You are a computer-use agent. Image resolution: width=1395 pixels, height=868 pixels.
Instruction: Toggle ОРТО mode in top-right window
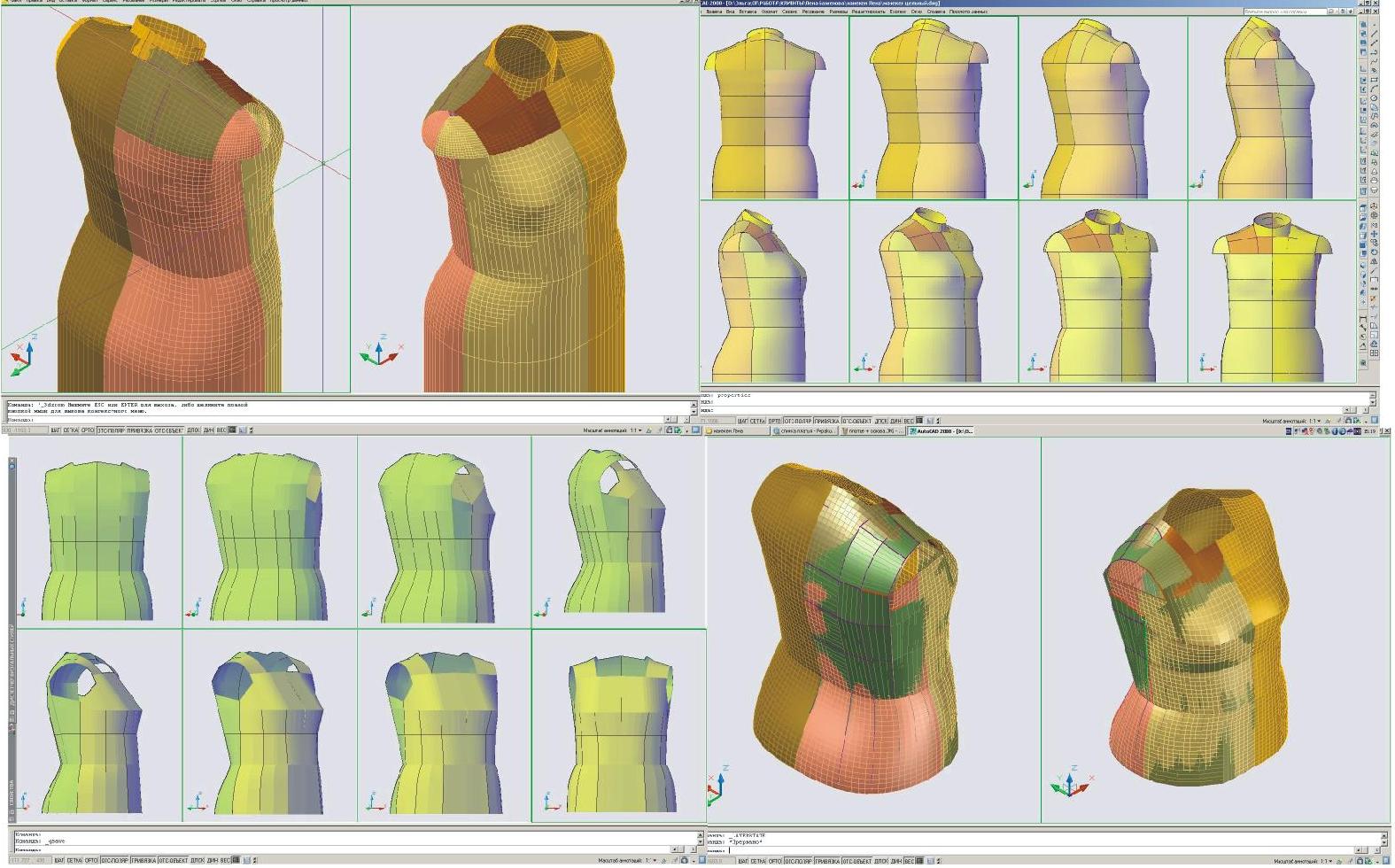click(775, 421)
